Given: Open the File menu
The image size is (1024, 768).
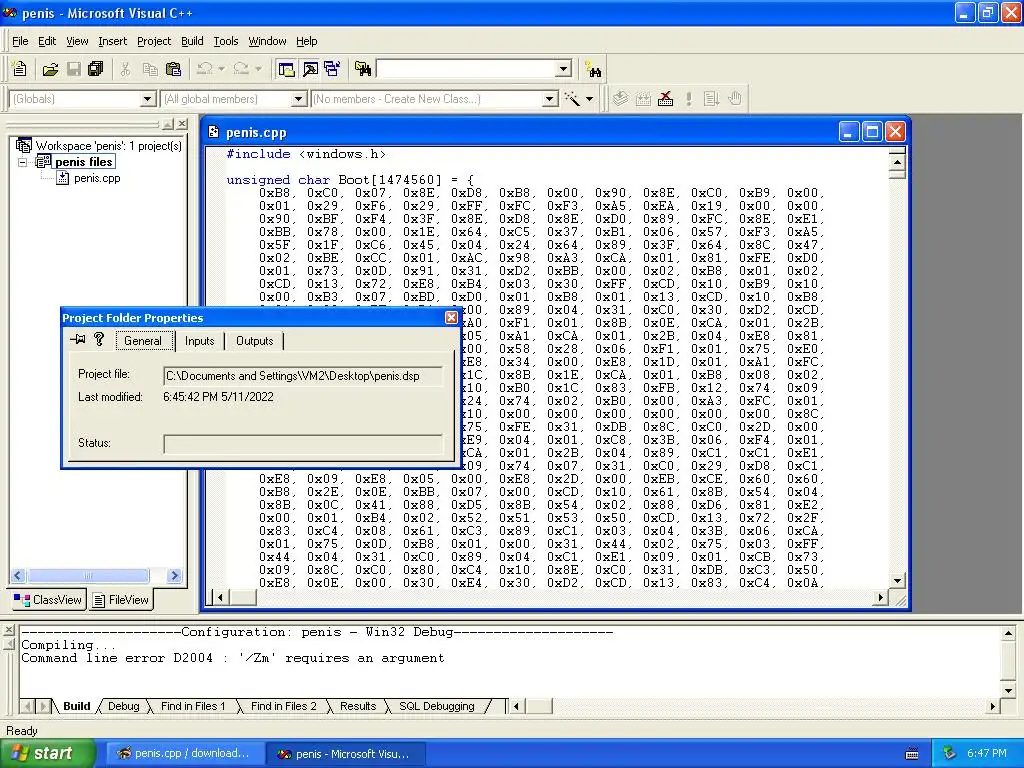Looking at the screenshot, I should [20, 41].
